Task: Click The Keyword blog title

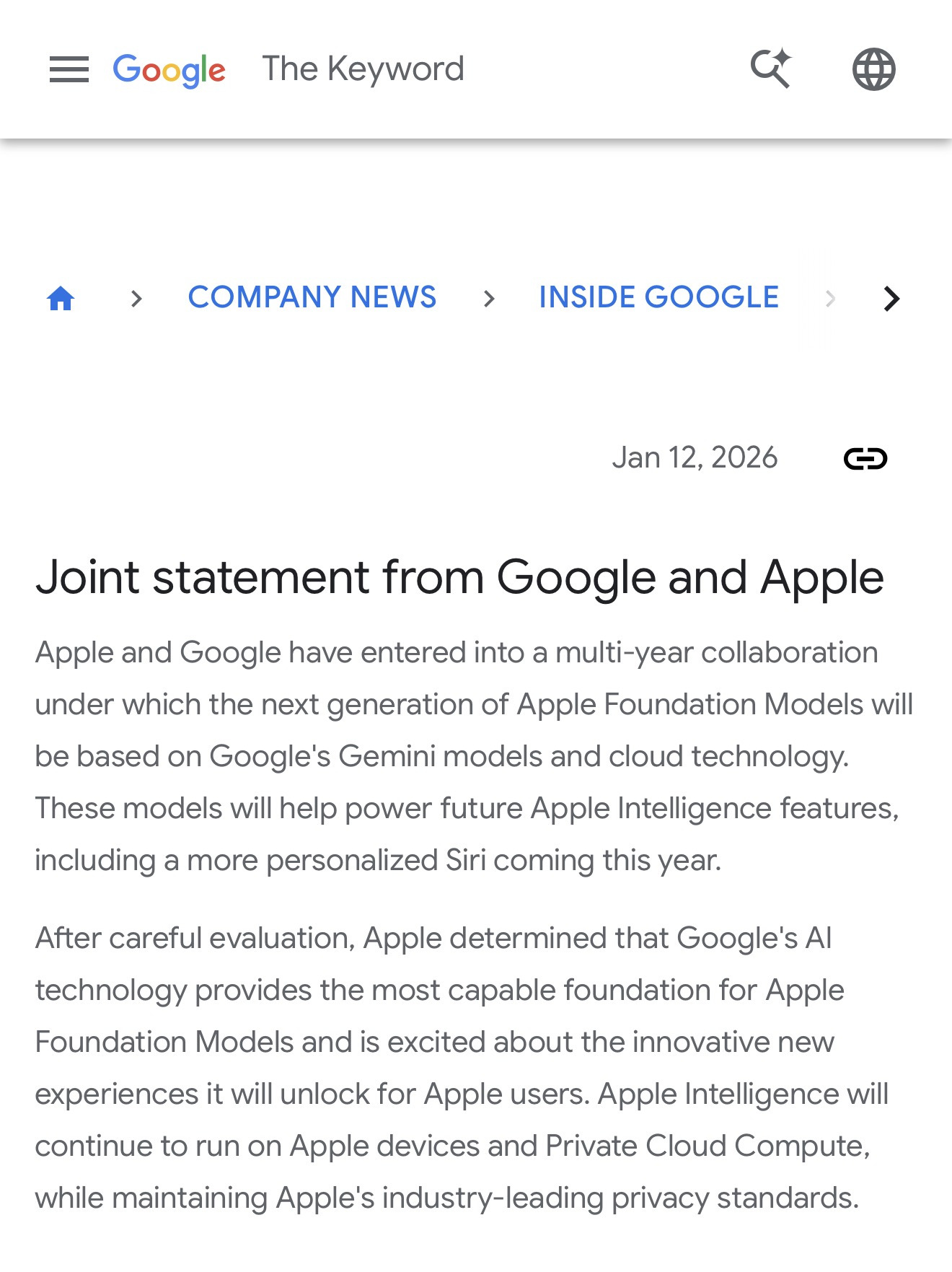Action: click(363, 69)
